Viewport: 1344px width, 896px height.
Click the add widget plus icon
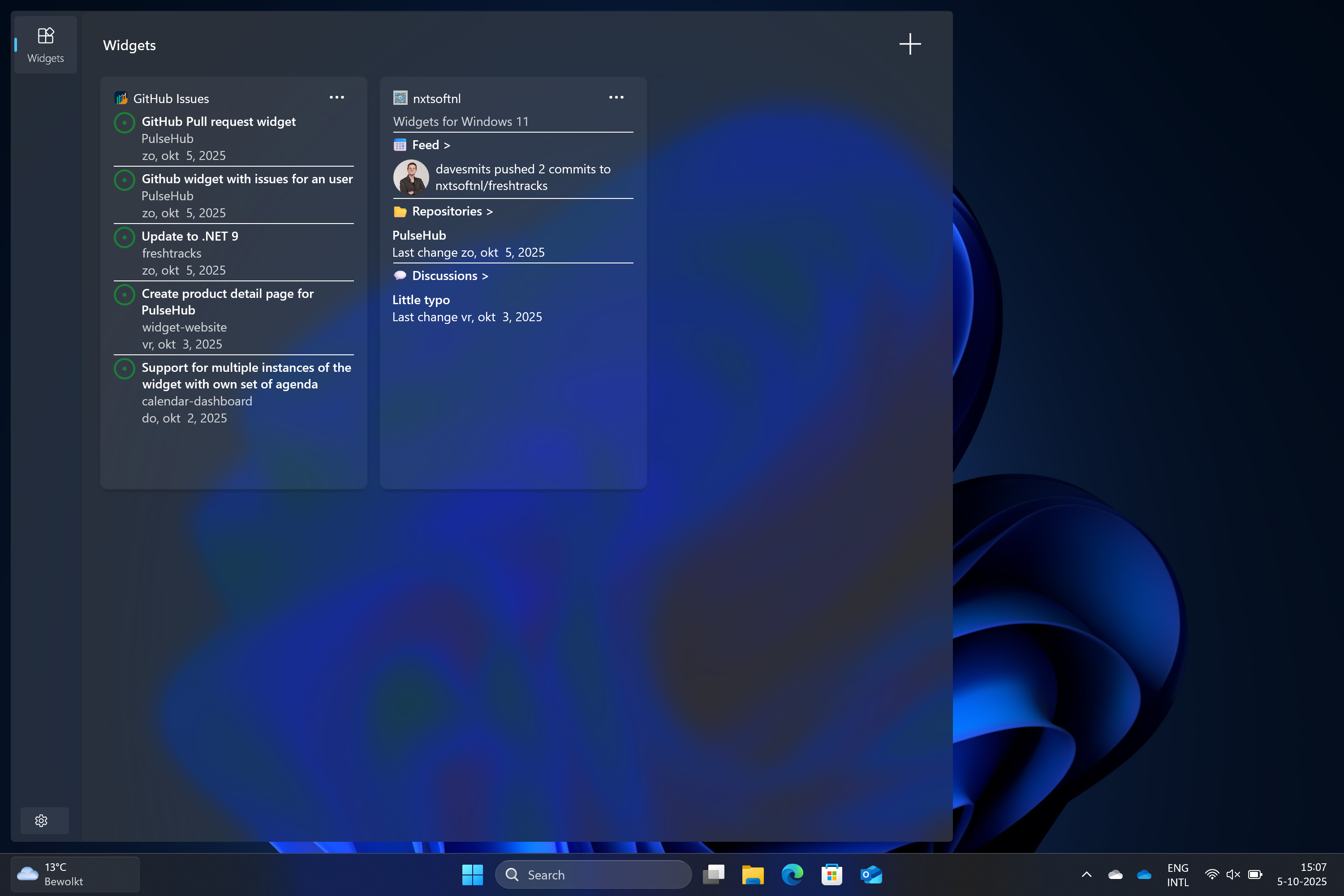pyautogui.click(x=910, y=44)
